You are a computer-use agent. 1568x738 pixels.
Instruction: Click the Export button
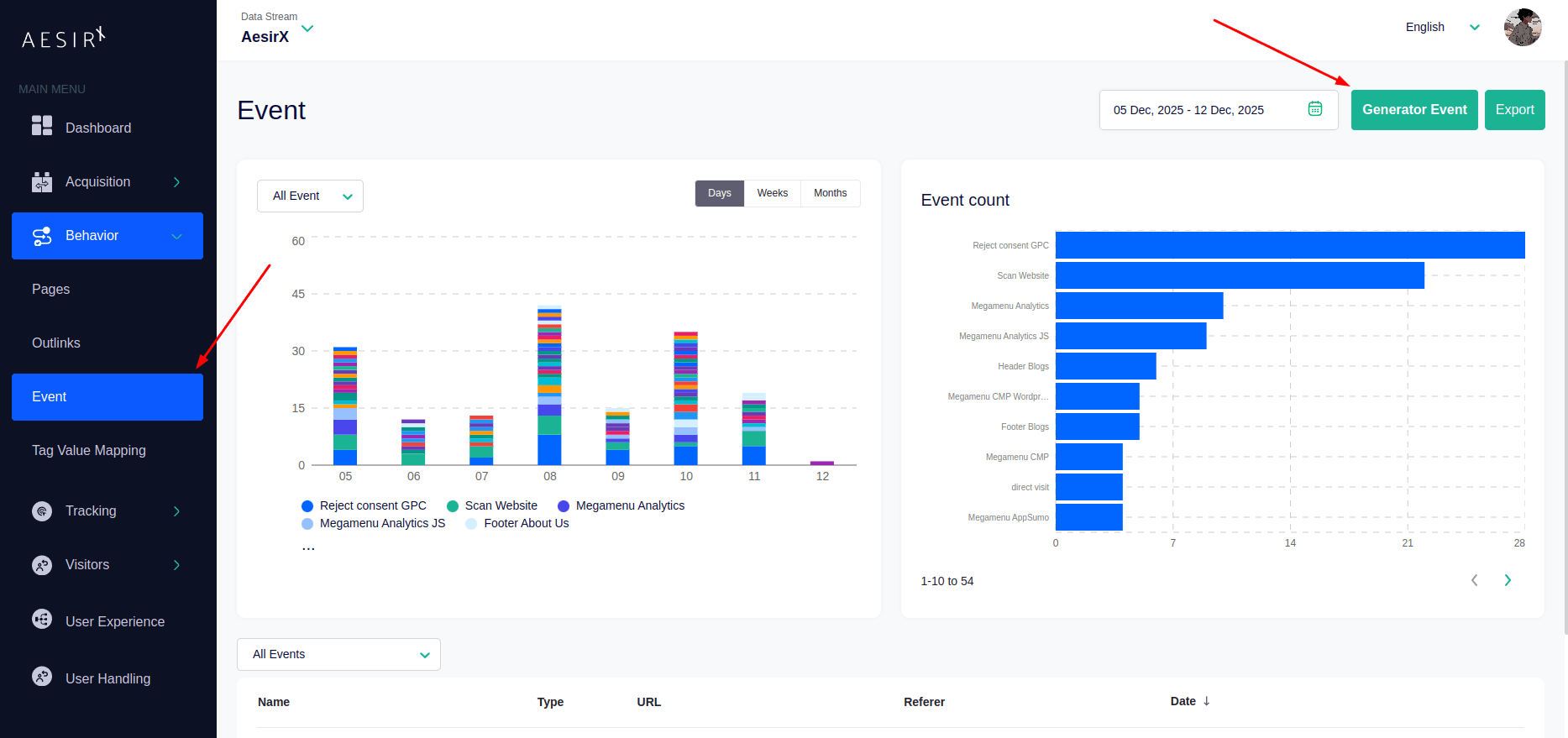tap(1514, 110)
